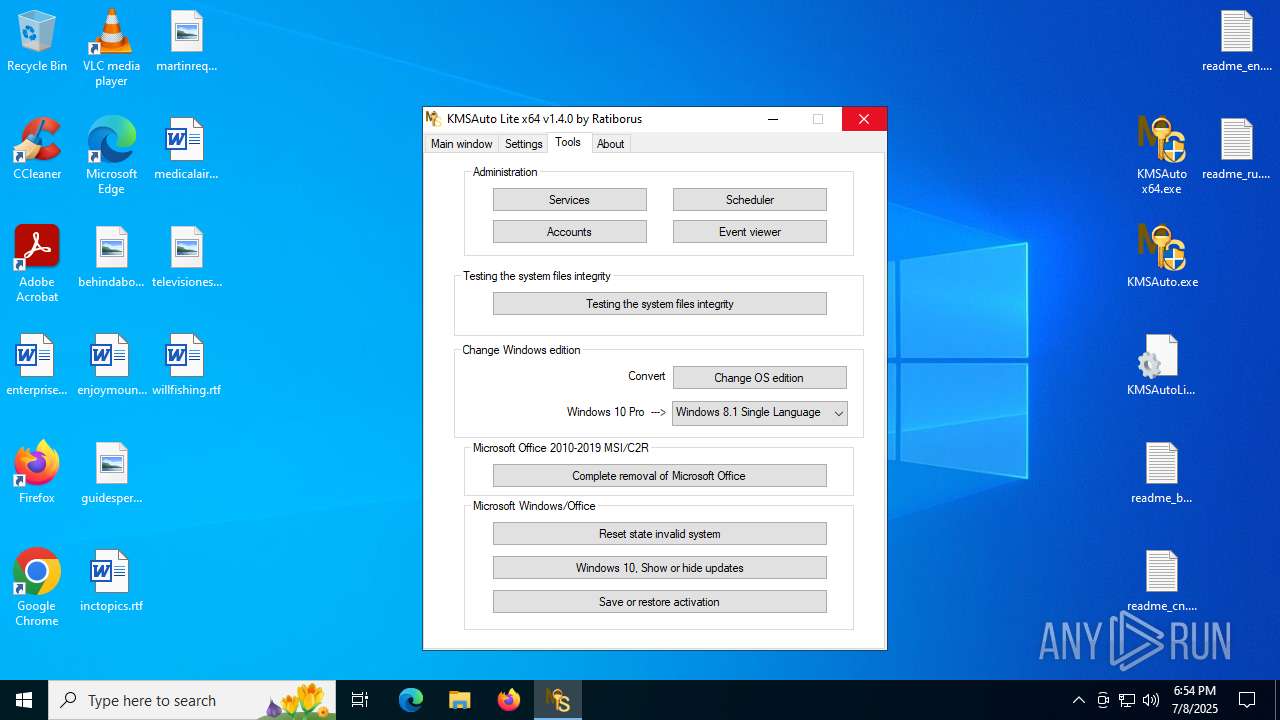The width and height of the screenshot is (1280, 720).
Task: Click Reset state invalid system
Action: 659,534
